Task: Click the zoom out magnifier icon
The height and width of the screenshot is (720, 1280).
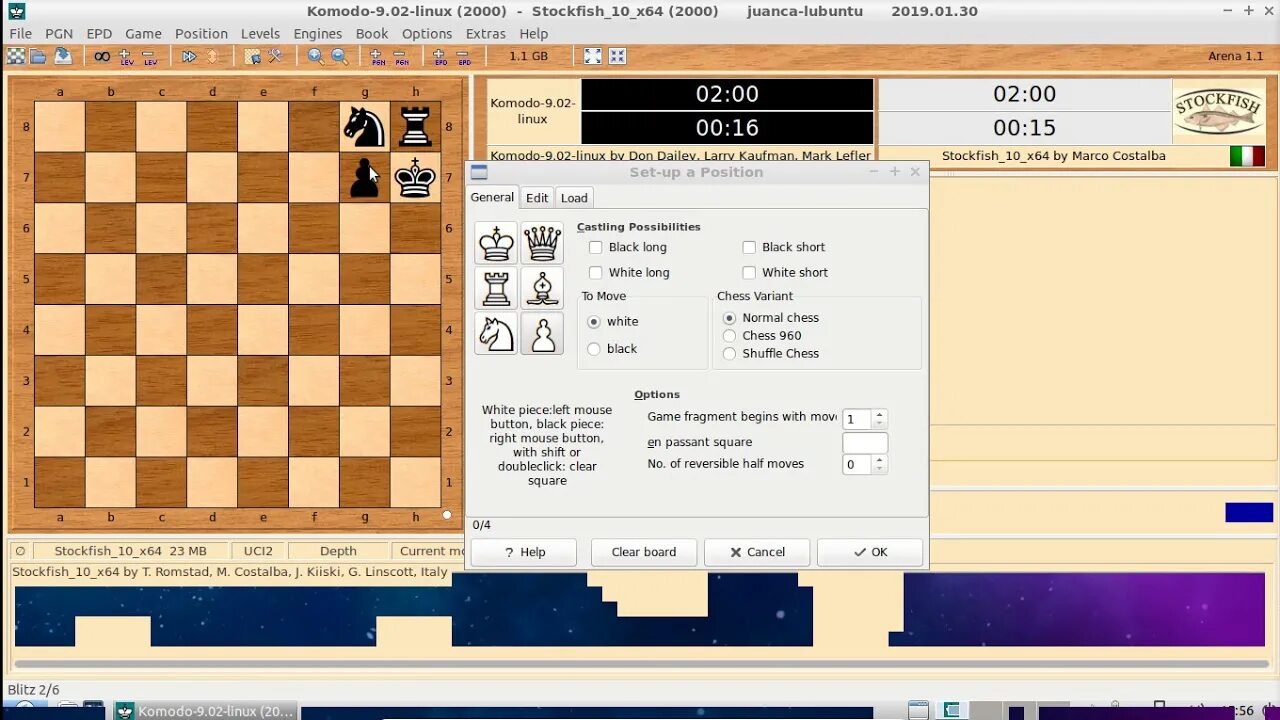Action: [x=339, y=56]
